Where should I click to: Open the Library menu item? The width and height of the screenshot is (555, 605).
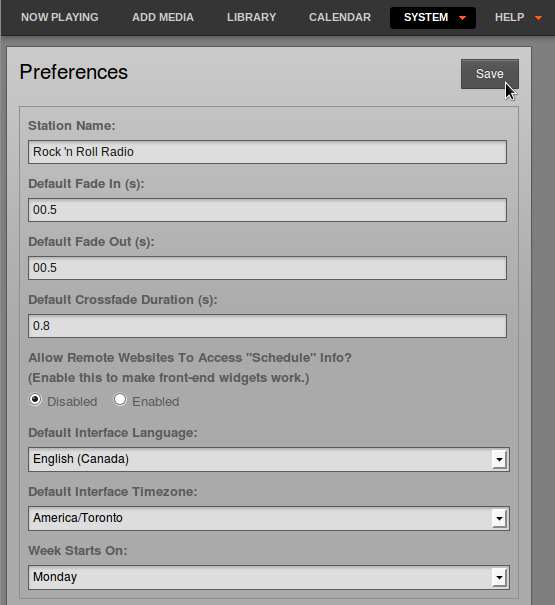[252, 17]
